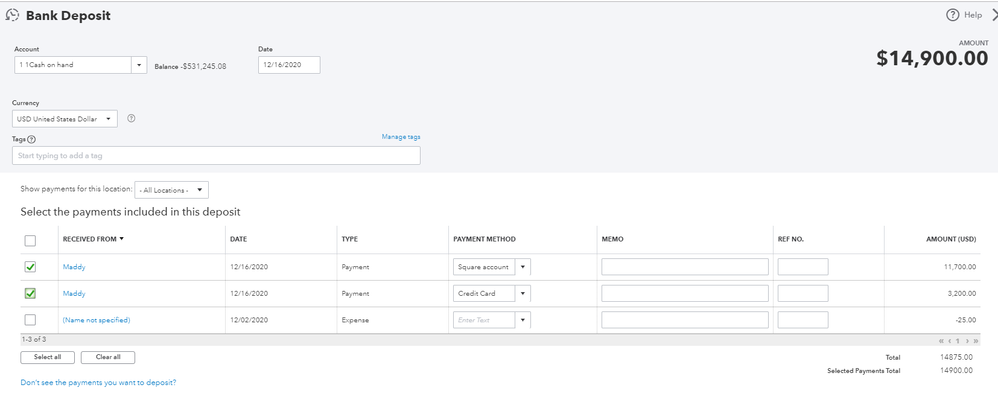Click the 3,200.00 amount cell
This screenshot has width=998, height=396.
tap(962, 293)
